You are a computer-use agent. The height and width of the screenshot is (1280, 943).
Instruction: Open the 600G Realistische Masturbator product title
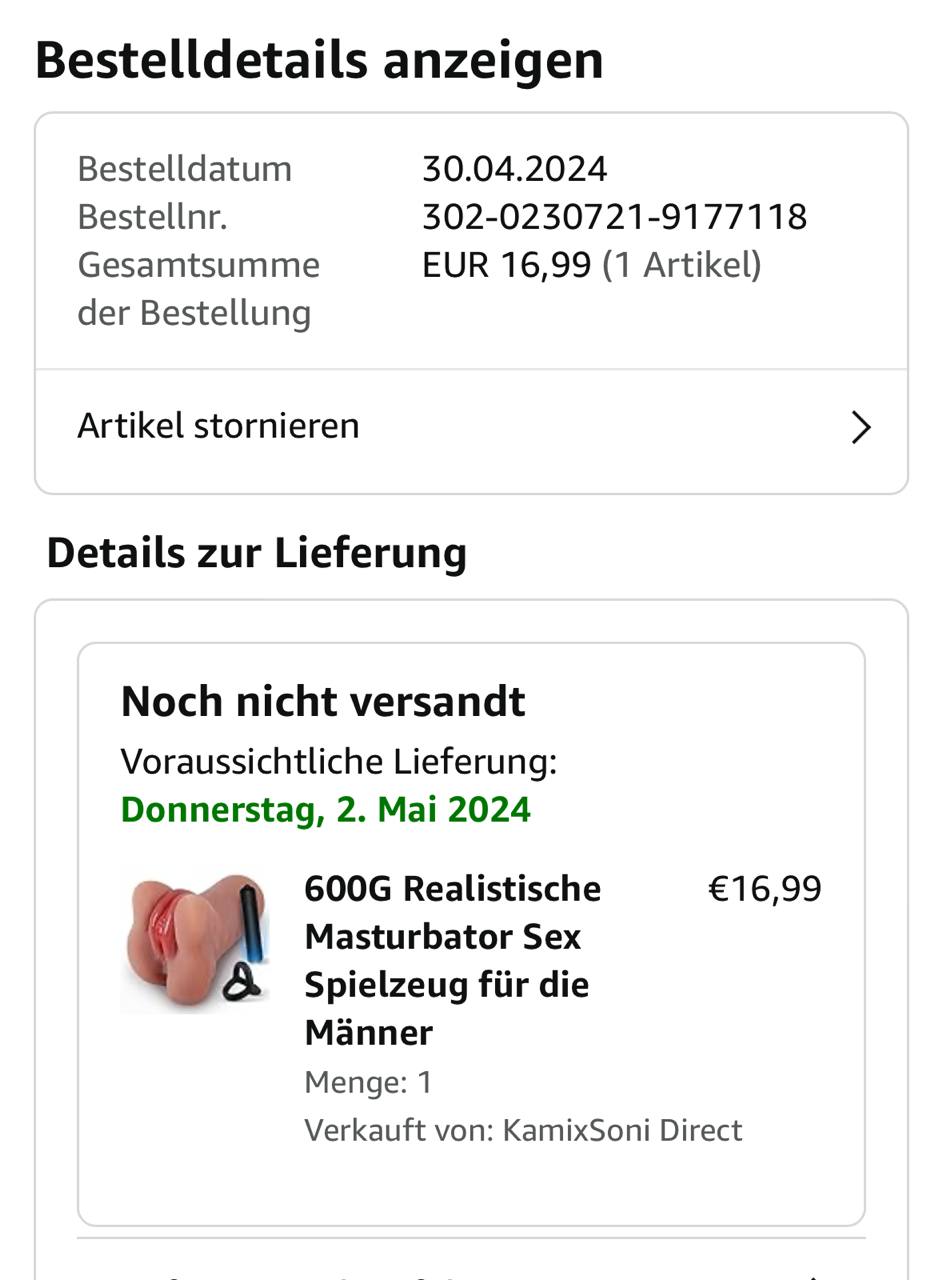coord(453,960)
